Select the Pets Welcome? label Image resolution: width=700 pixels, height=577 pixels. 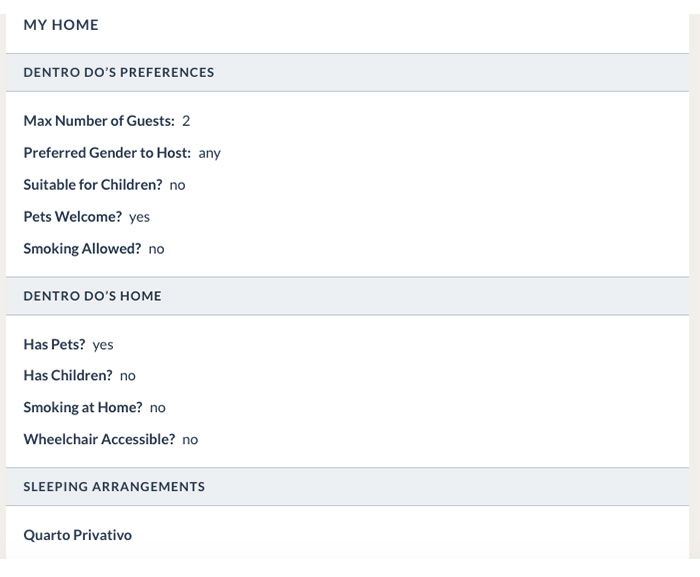tap(73, 217)
